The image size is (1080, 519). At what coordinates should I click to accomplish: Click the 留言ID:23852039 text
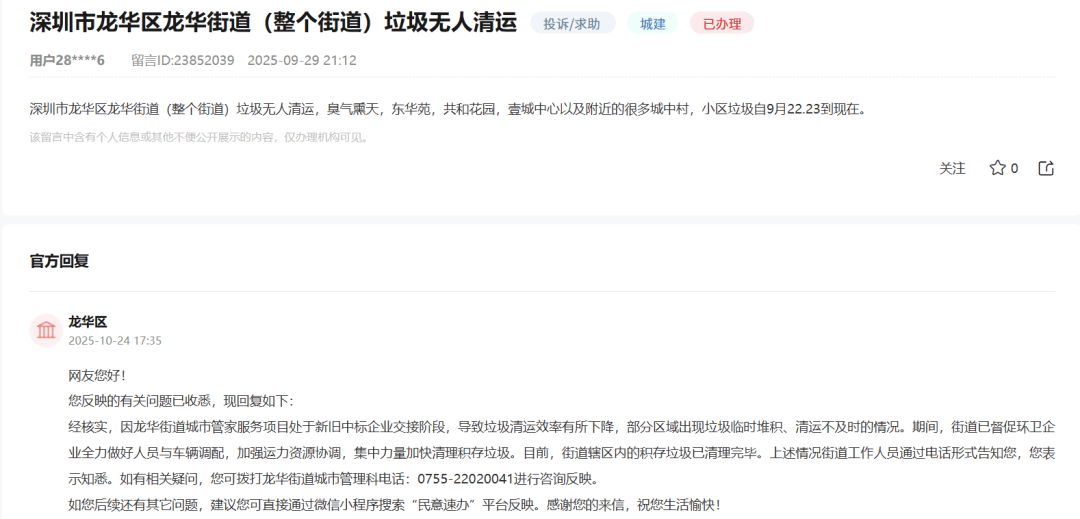[182, 60]
